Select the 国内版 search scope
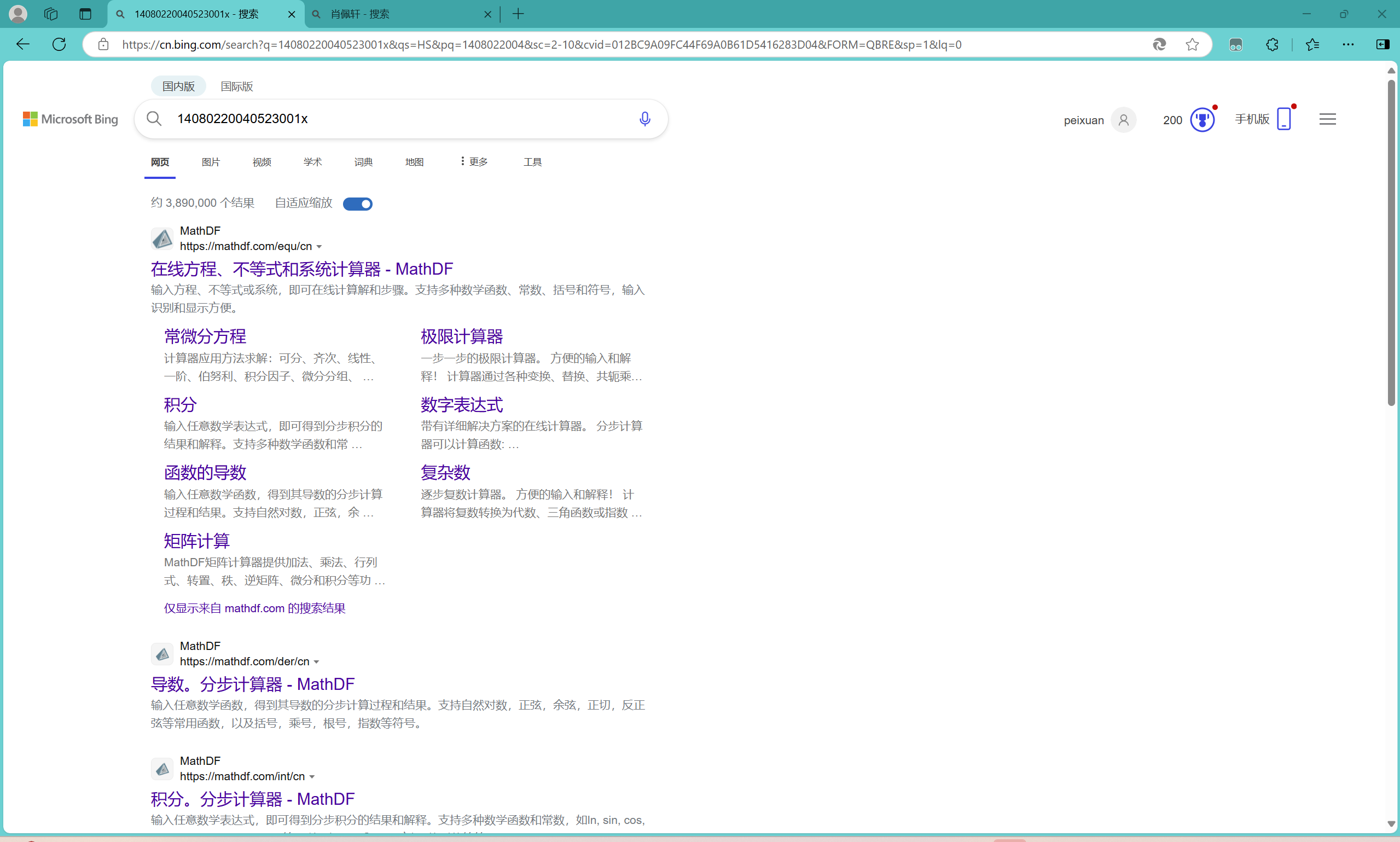Image resolution: width=1400 pixels, height=842 pixels. pyautogui.click(x=179, y=86)
